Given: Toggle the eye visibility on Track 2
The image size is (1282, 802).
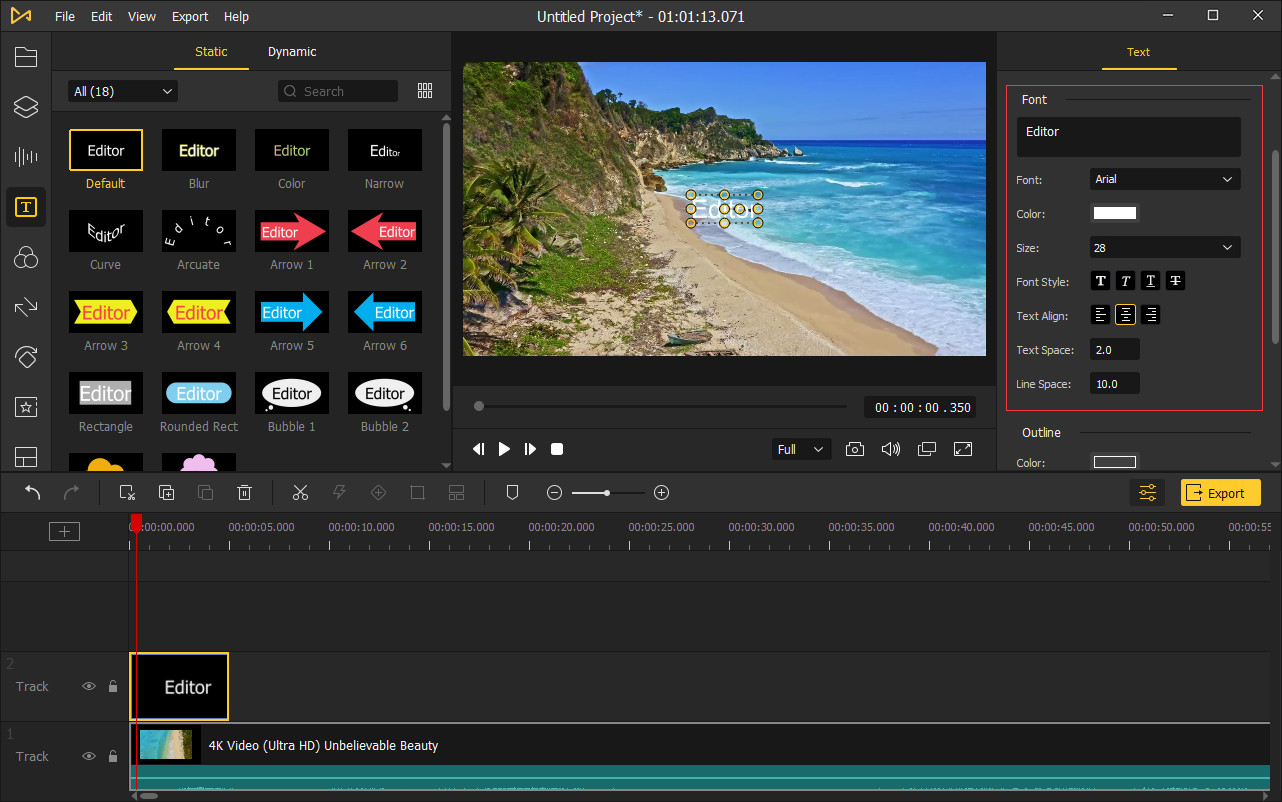Looking at the screenshot, I should [x=89, y=686].
